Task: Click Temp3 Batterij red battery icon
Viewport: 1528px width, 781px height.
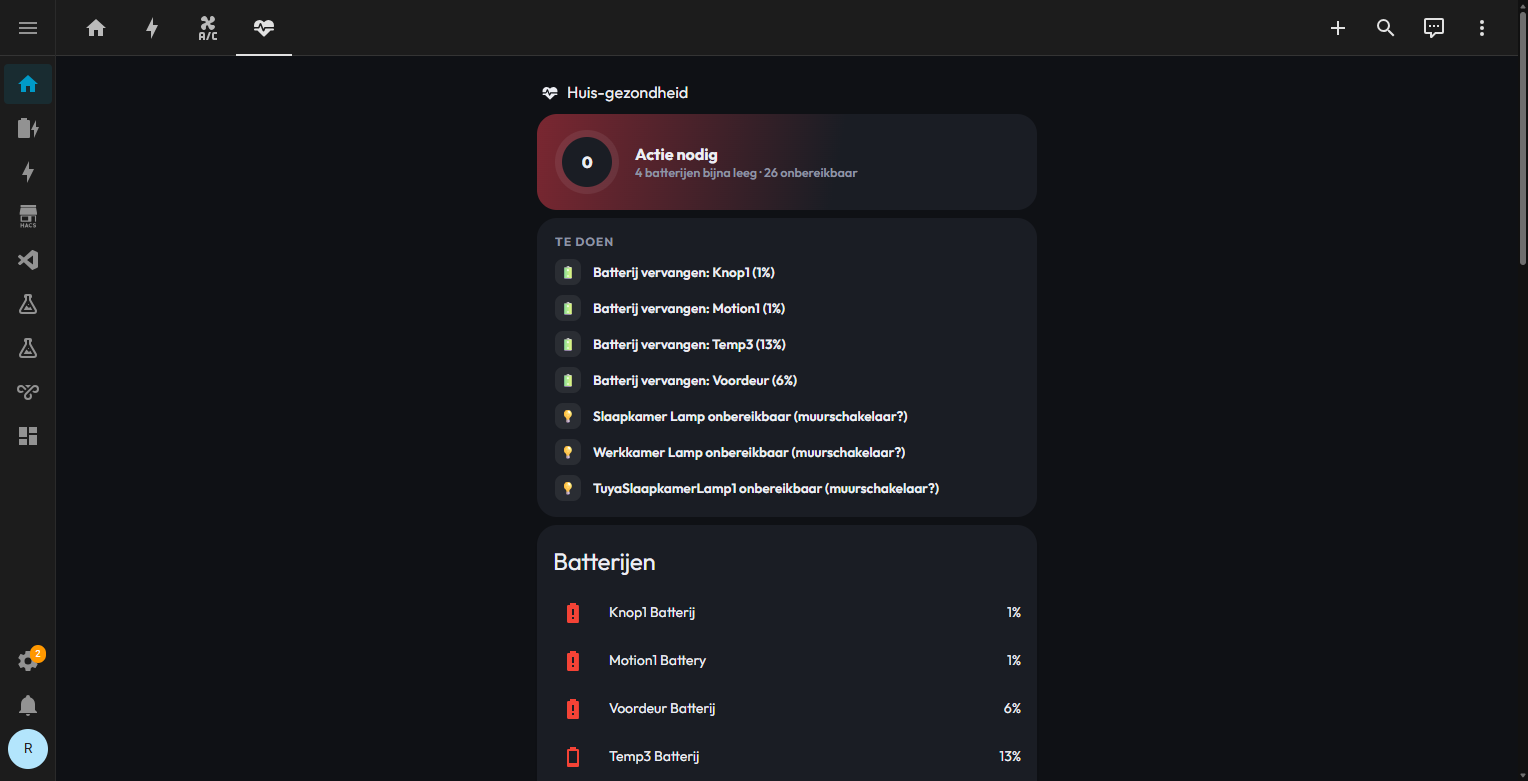Action: (x=573, y=757)
